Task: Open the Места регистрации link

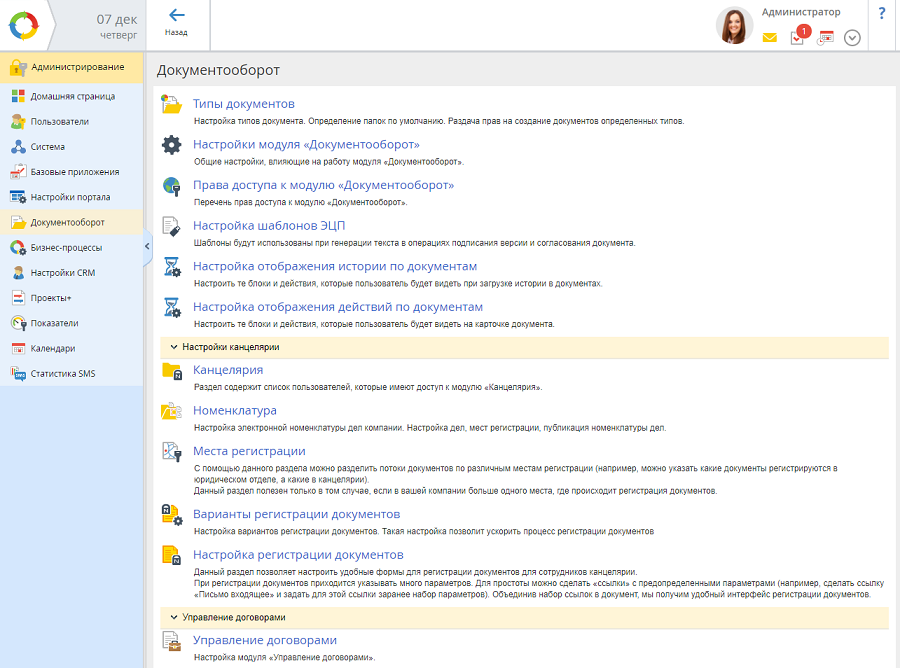Action: [249, 451]
